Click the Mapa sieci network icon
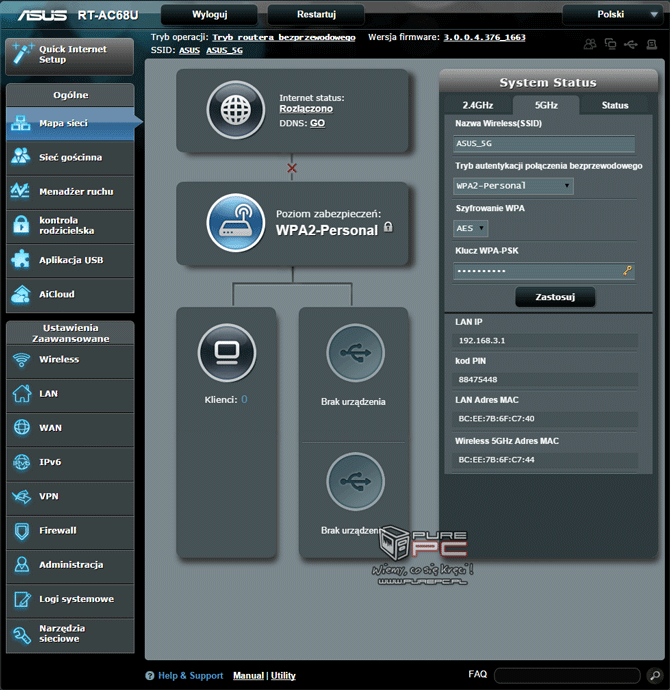Viewport: 670px width, 690px height. click(21, 123)
